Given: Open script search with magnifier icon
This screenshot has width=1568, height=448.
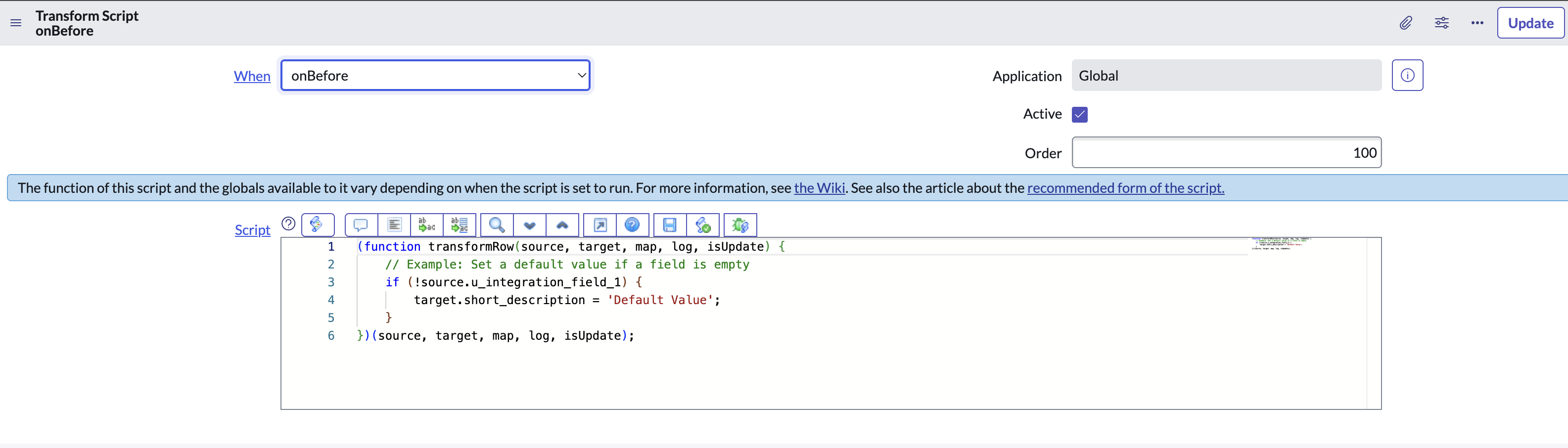Looking at the screenshot, I should tap(497, 225).
